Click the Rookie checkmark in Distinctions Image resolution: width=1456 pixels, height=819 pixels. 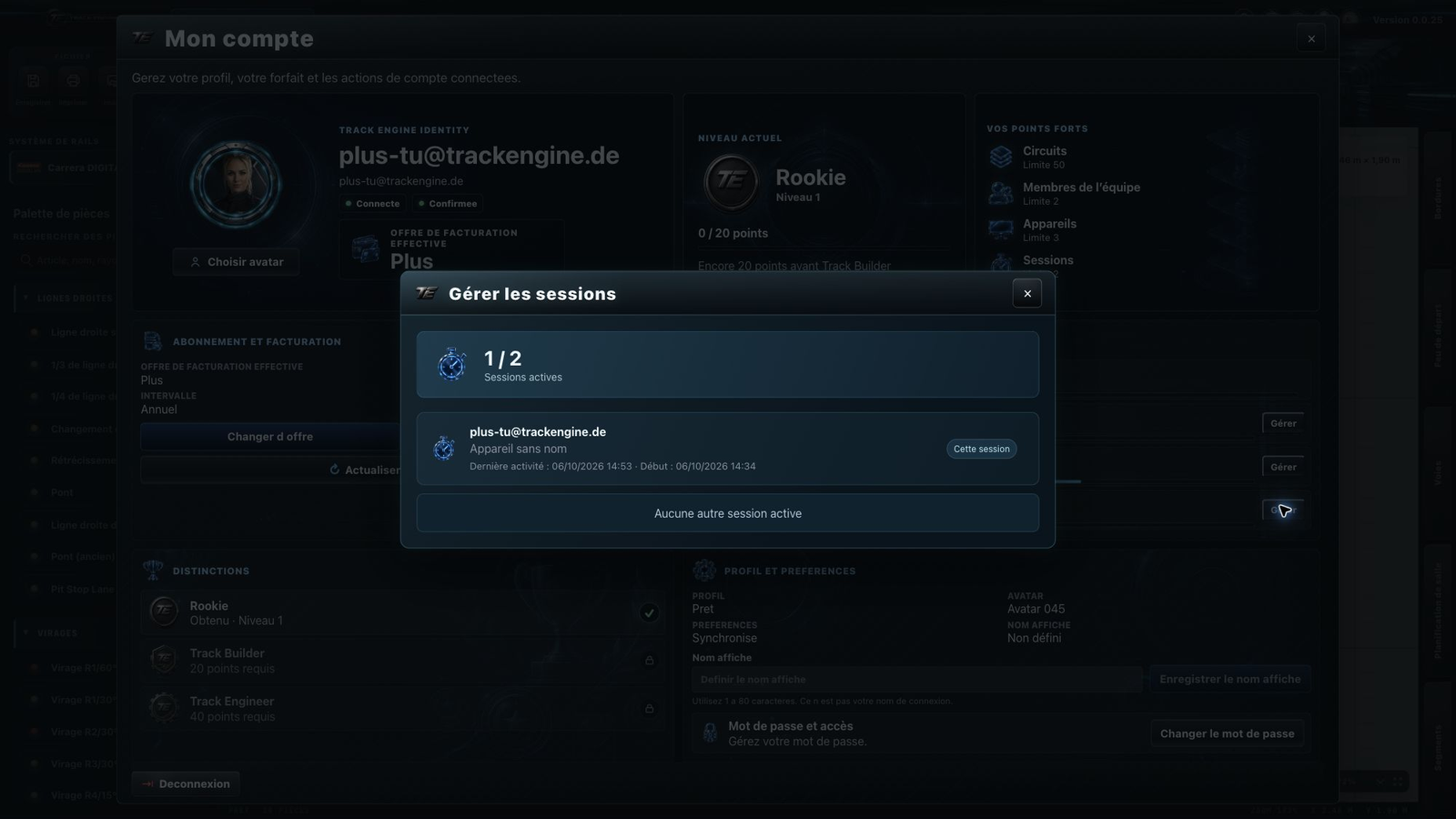click(x=649, y=613)
